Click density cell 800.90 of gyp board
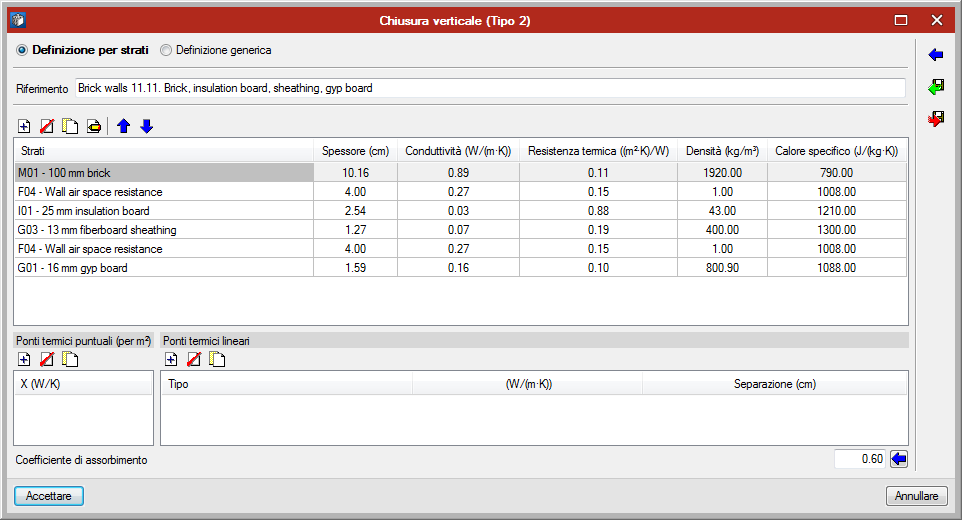The width and height of the screenshot is (962, 520). [x=722, y=268]
